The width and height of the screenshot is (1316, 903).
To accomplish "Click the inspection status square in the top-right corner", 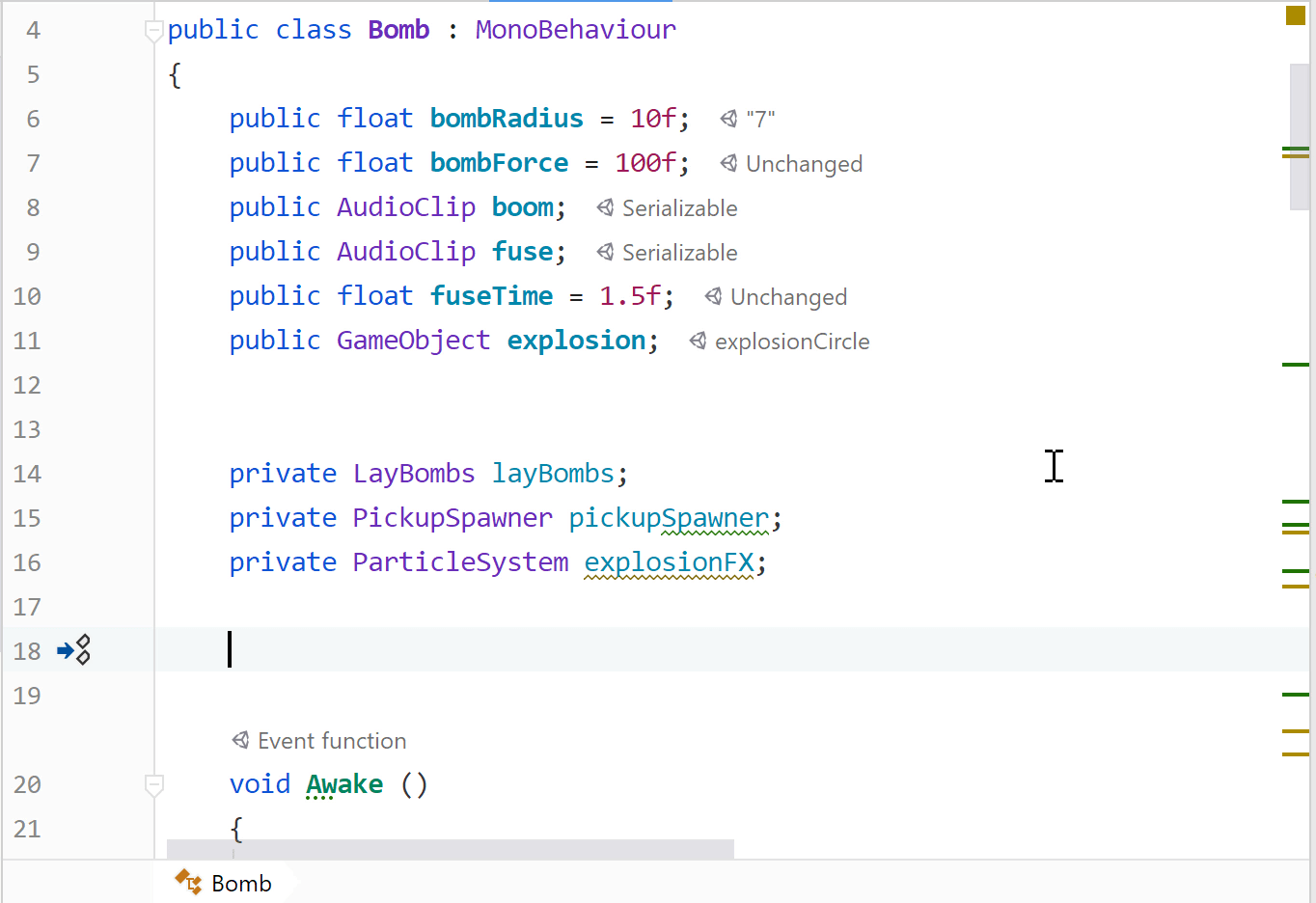I will click(1294, 15).
